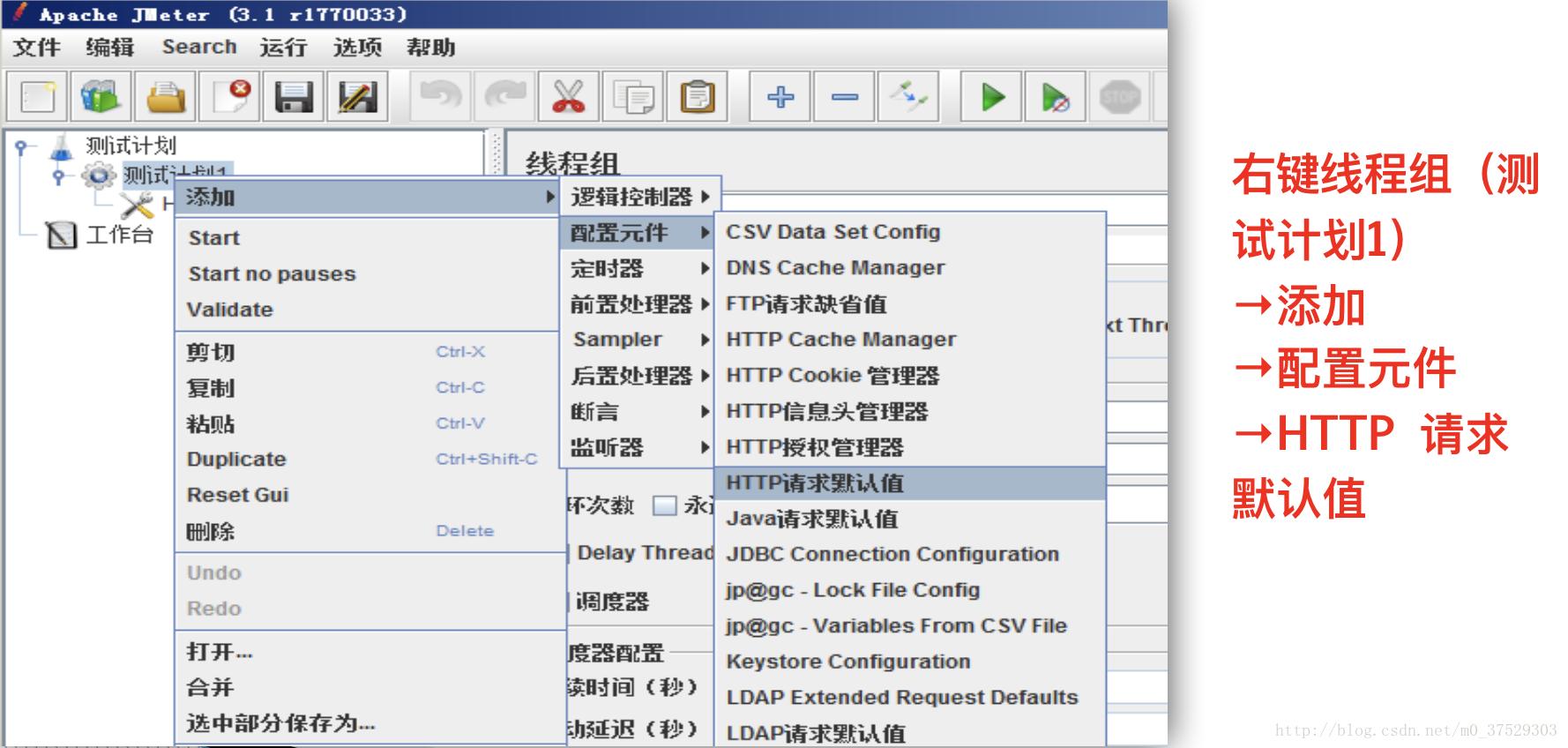
Task: Open the 选项 menu
Action: [x=357, y=47]
